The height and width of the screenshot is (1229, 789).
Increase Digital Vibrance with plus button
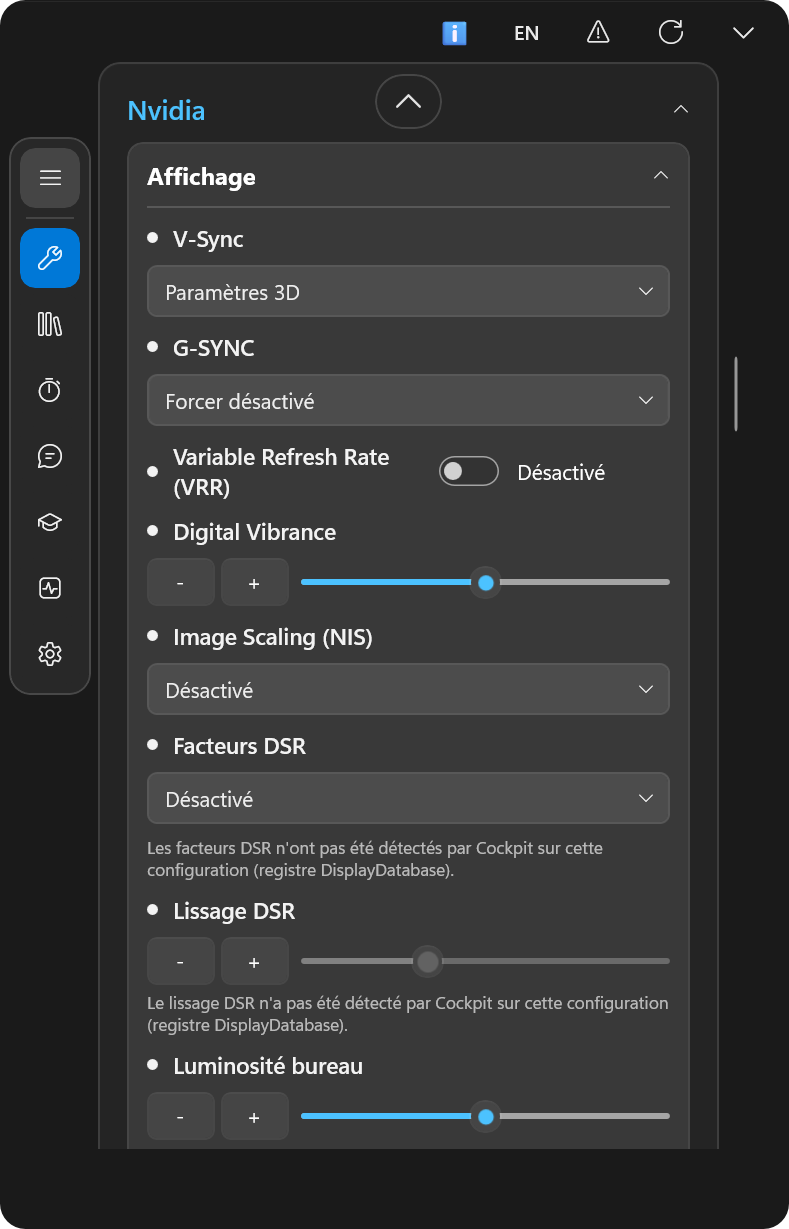coord(255,582)
